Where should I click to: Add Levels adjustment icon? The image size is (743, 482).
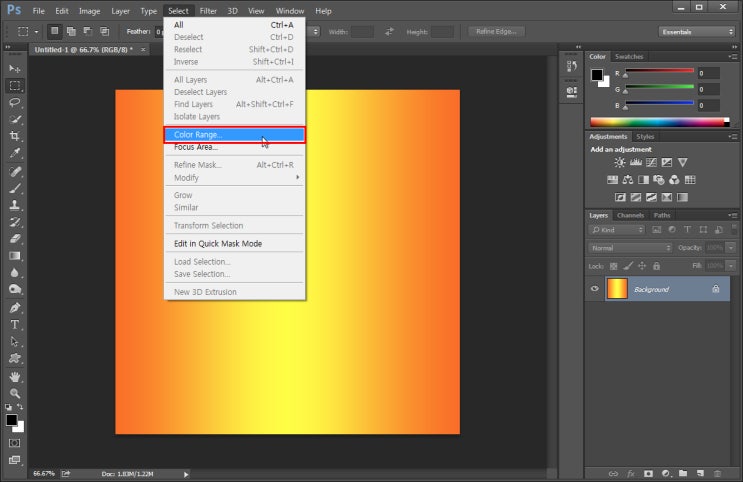(x=635, y=163)
